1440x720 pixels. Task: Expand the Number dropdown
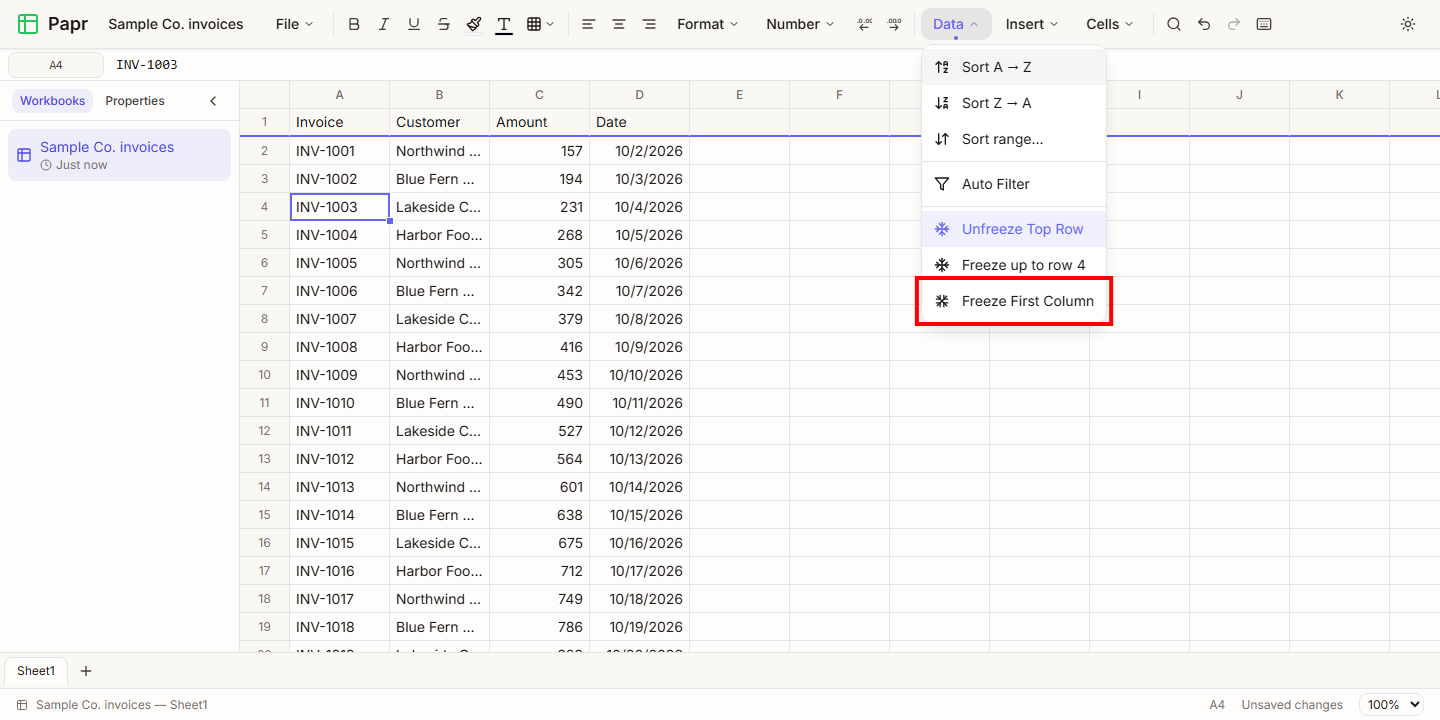(x=800, y=24)
